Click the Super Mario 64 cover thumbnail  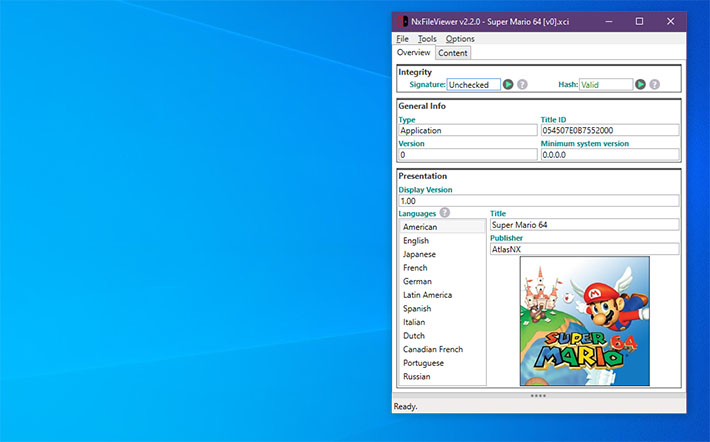click(585, 321)
